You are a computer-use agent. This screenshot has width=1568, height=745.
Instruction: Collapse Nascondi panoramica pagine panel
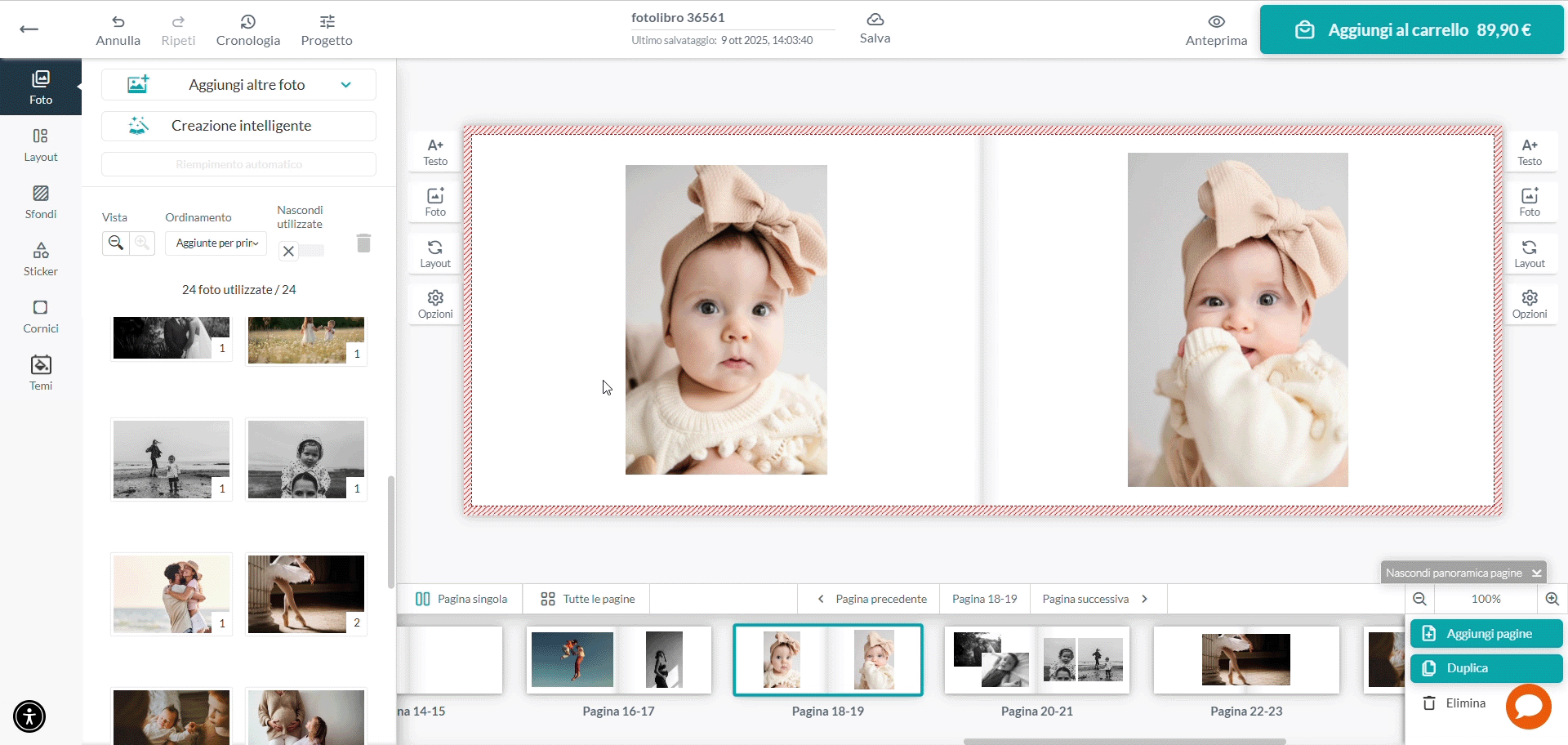(x=1463, y=573)
